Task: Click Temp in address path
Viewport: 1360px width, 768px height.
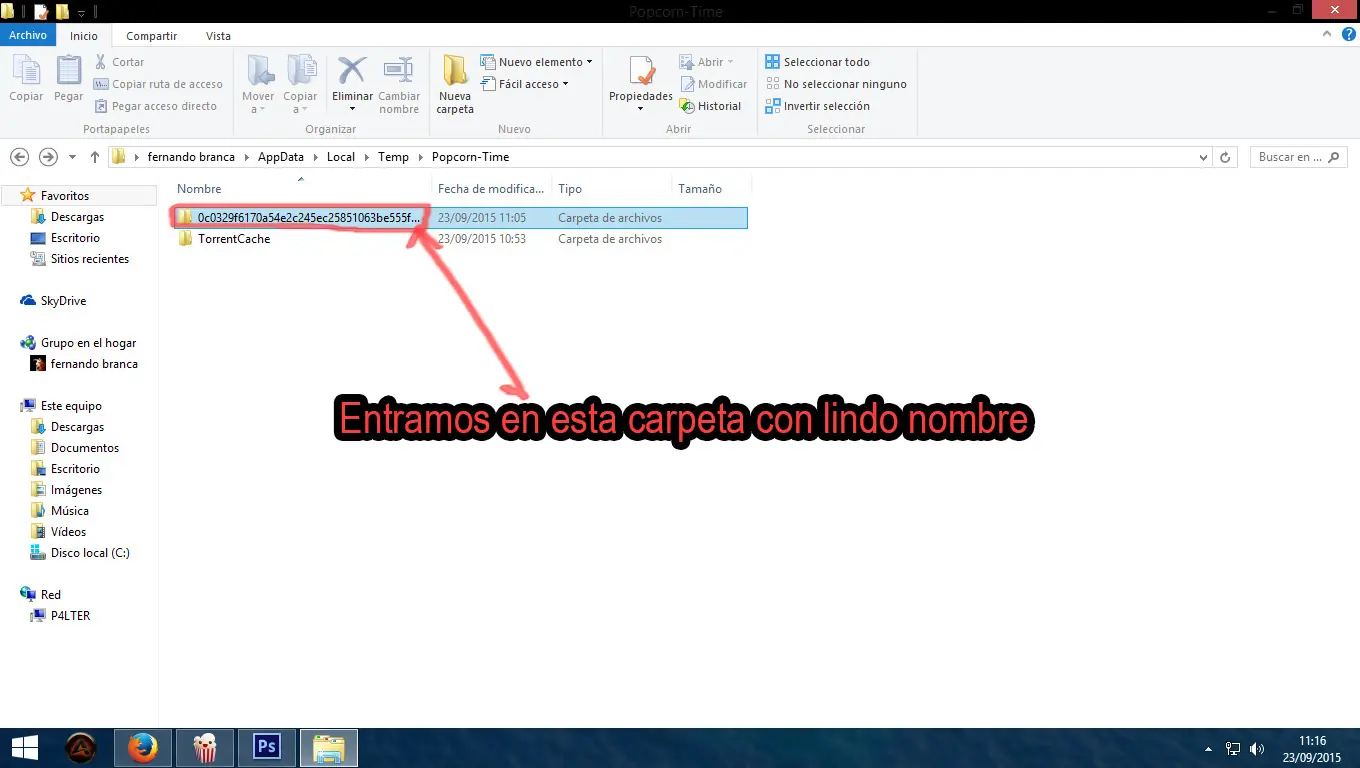Action: (x=393, y=157)
